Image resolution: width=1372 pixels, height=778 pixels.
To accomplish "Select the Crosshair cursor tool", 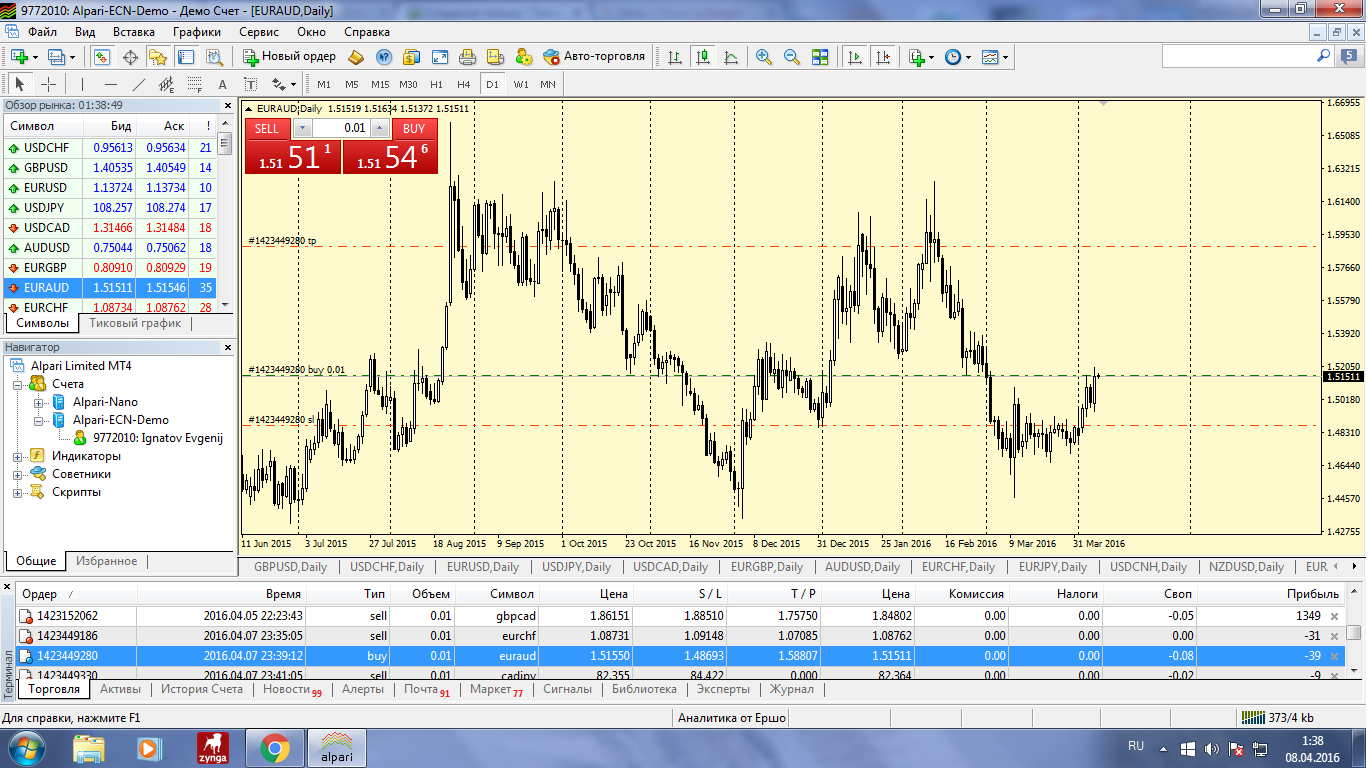I will 48,85.
